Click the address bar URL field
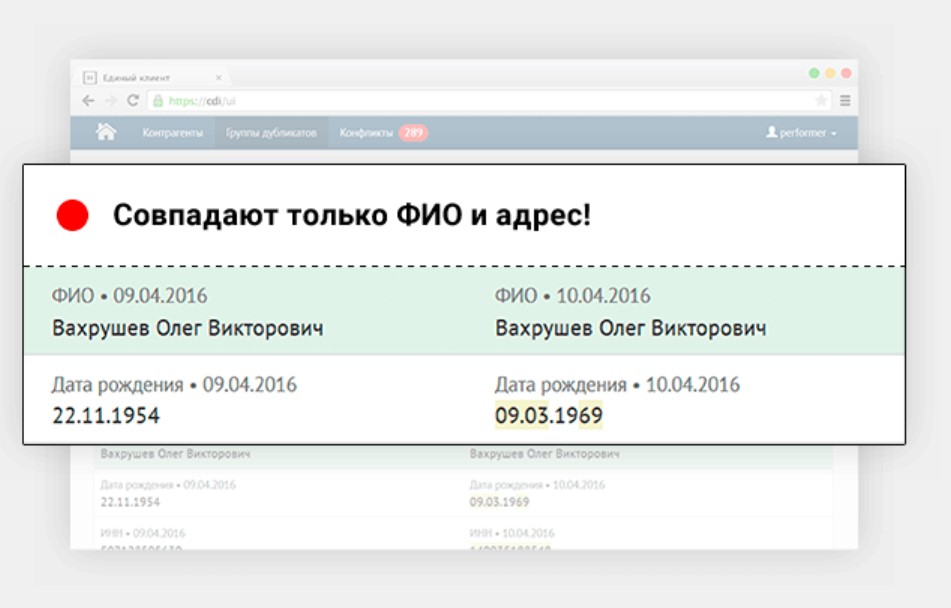The image size is (951, 608). pos(250,100)
